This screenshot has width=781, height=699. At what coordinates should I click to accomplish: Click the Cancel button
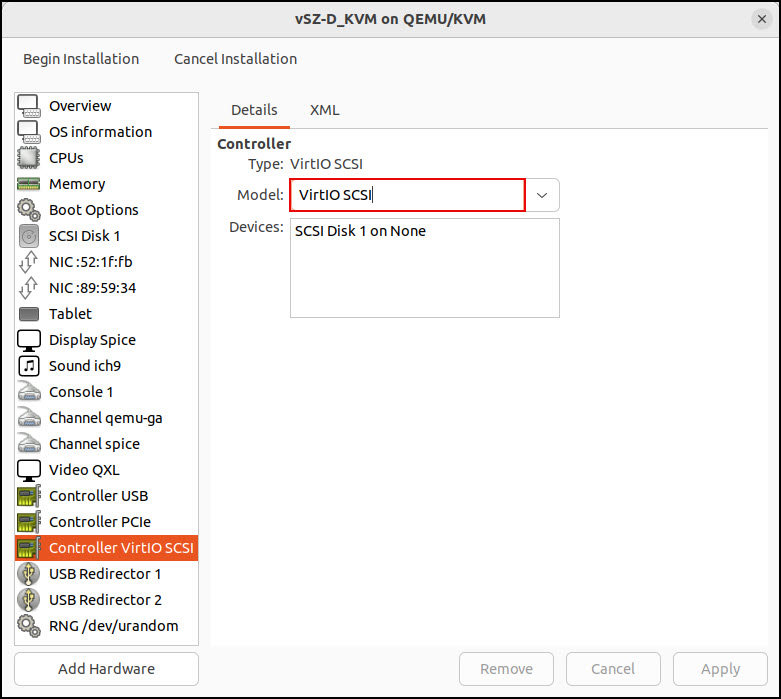[613, 669]
